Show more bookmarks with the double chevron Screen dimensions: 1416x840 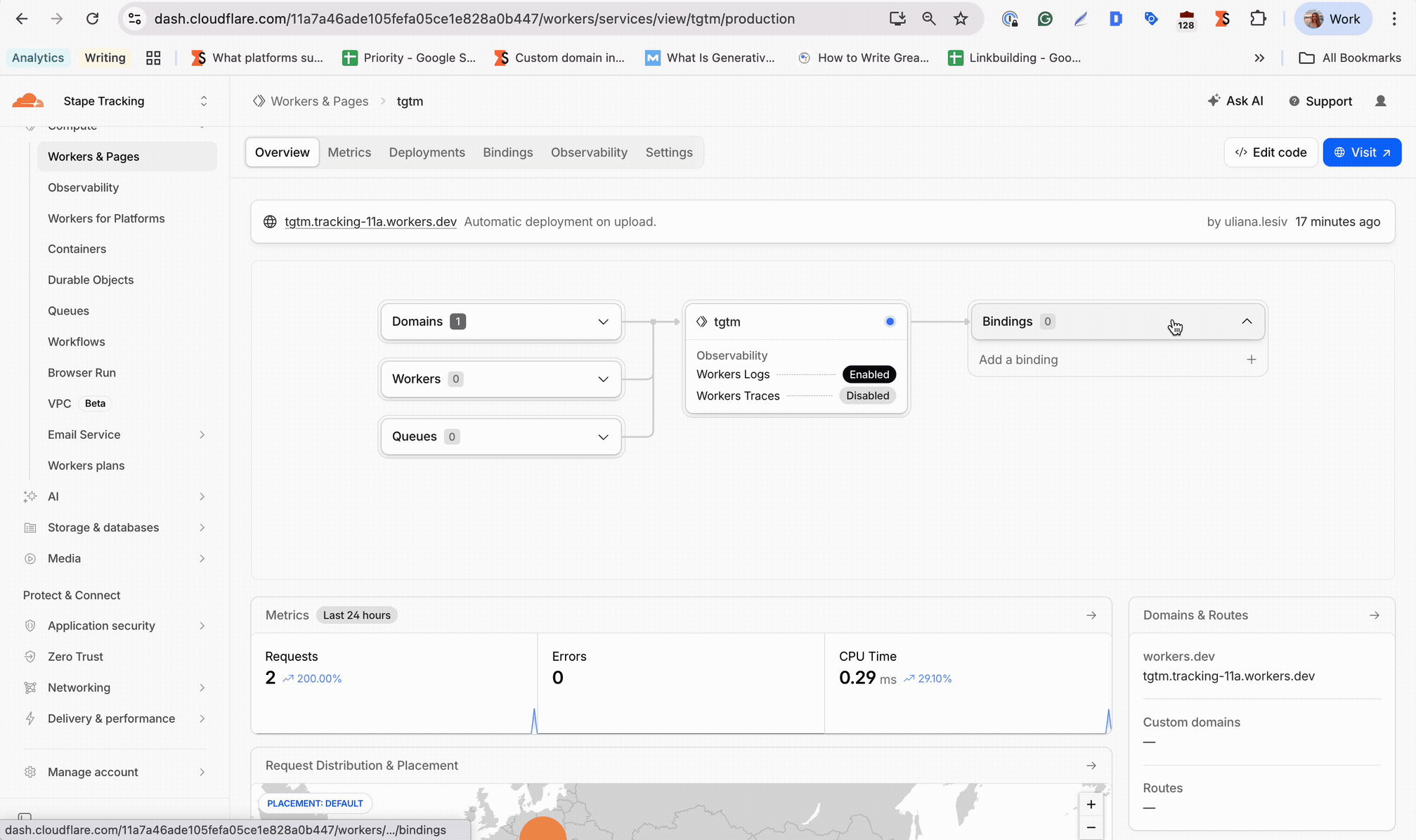click(x=1259, y=58)
